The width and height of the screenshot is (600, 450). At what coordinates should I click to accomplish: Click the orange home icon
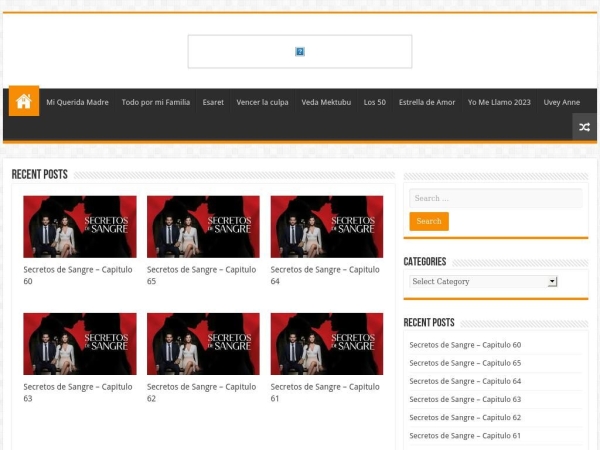pos(24,101)
